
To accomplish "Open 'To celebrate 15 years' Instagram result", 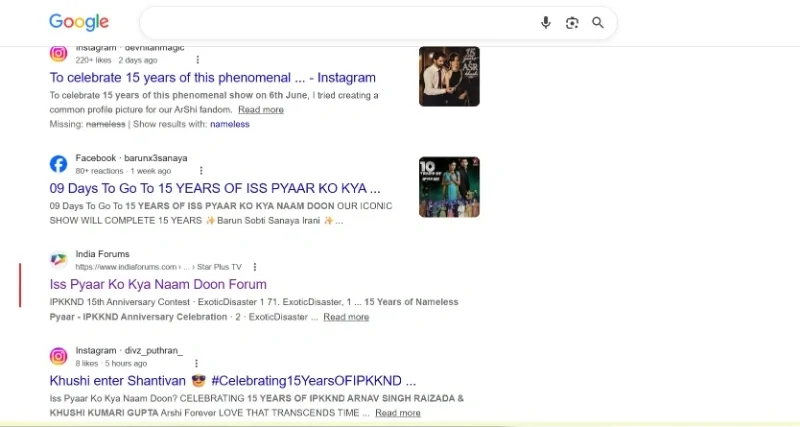I will tap(212, 78).
